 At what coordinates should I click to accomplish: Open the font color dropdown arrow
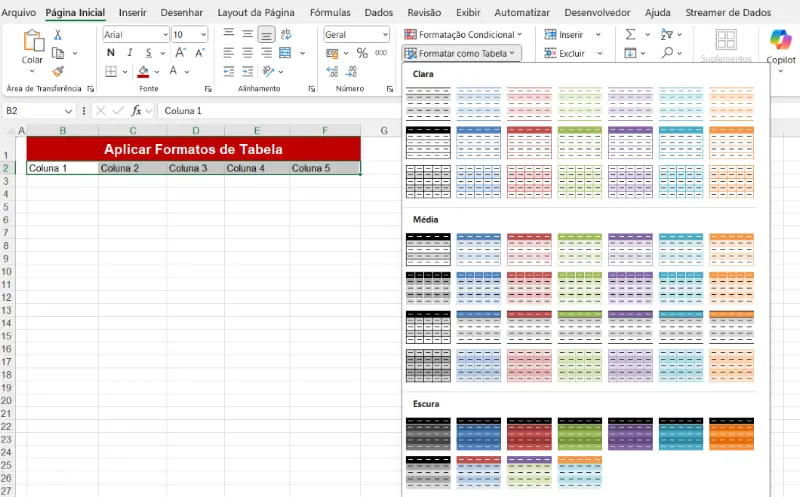[187, 72]
